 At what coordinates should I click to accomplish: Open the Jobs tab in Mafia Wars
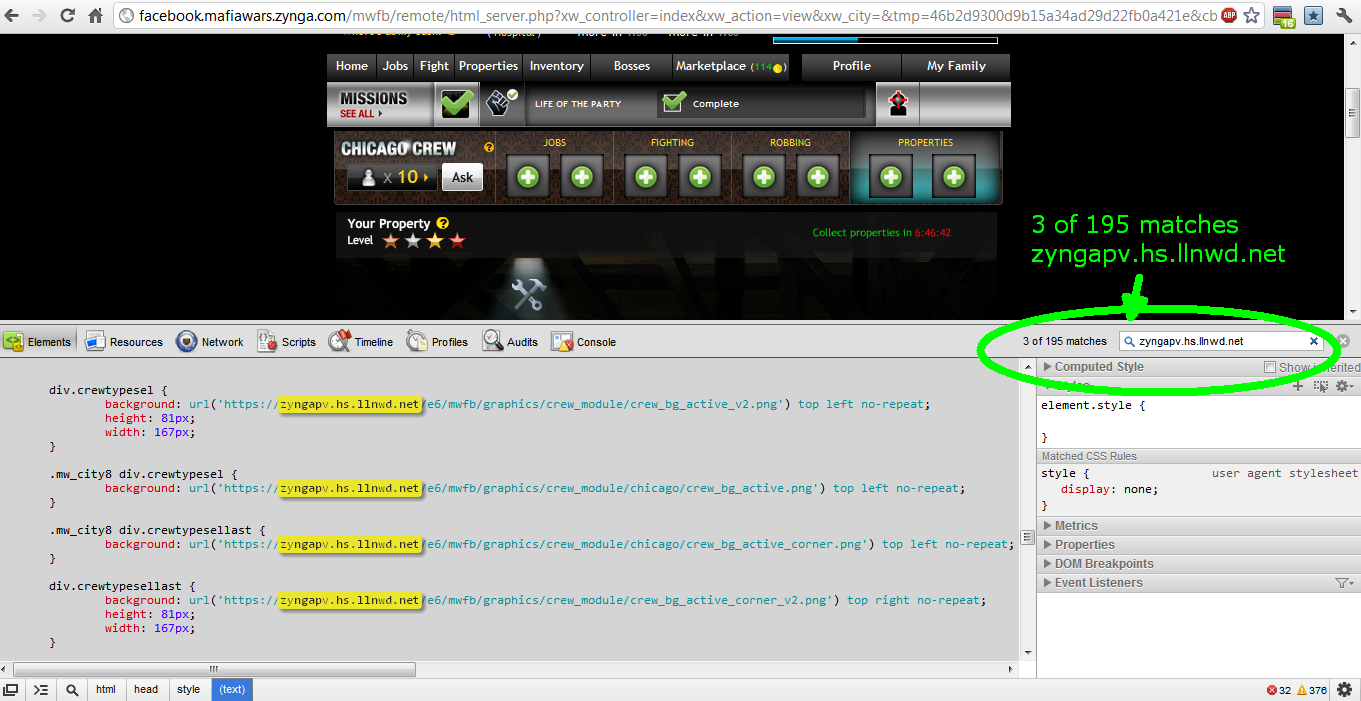tap(396, 66)
